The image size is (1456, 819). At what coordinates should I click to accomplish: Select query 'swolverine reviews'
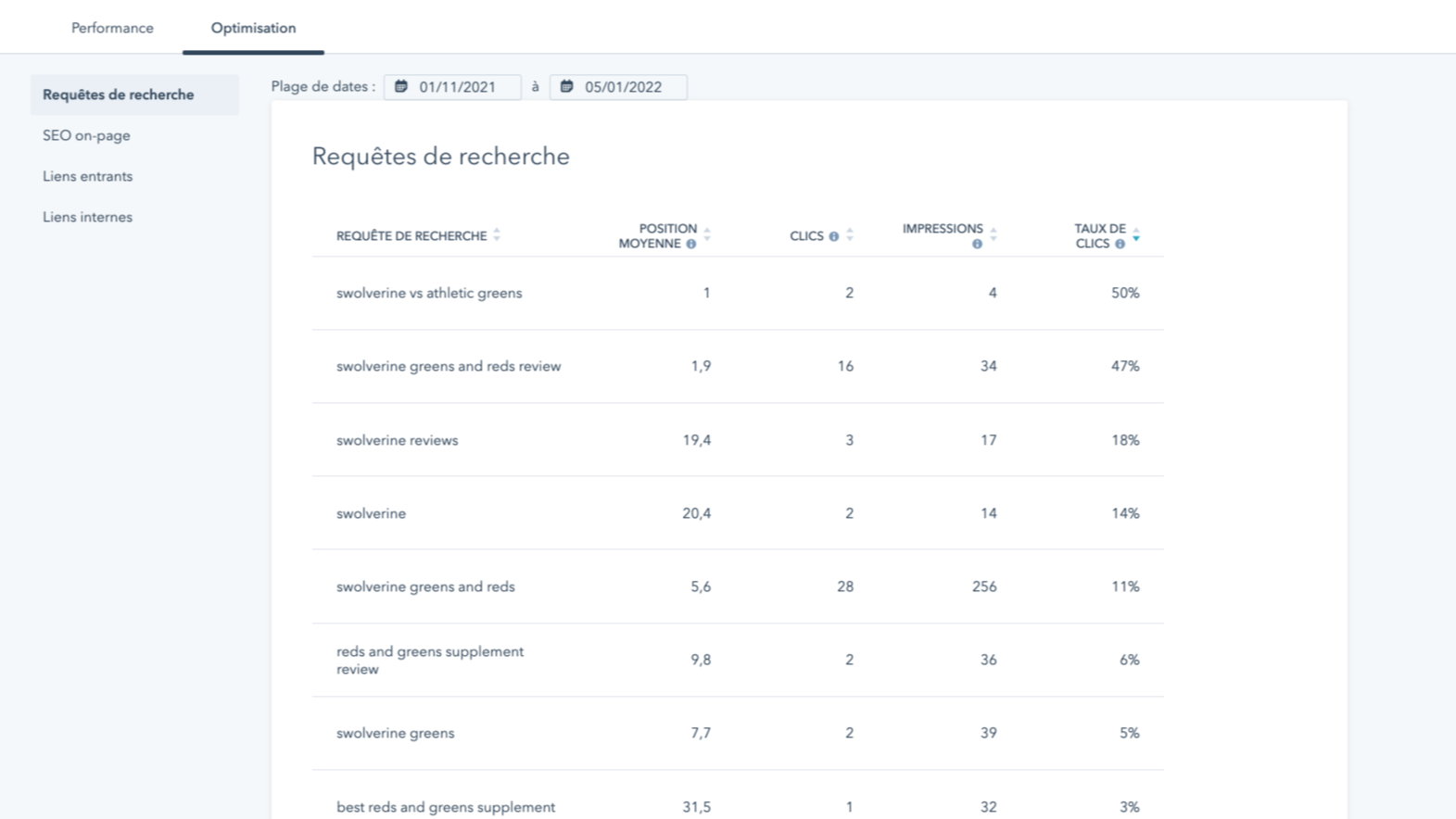coord(397,440)
